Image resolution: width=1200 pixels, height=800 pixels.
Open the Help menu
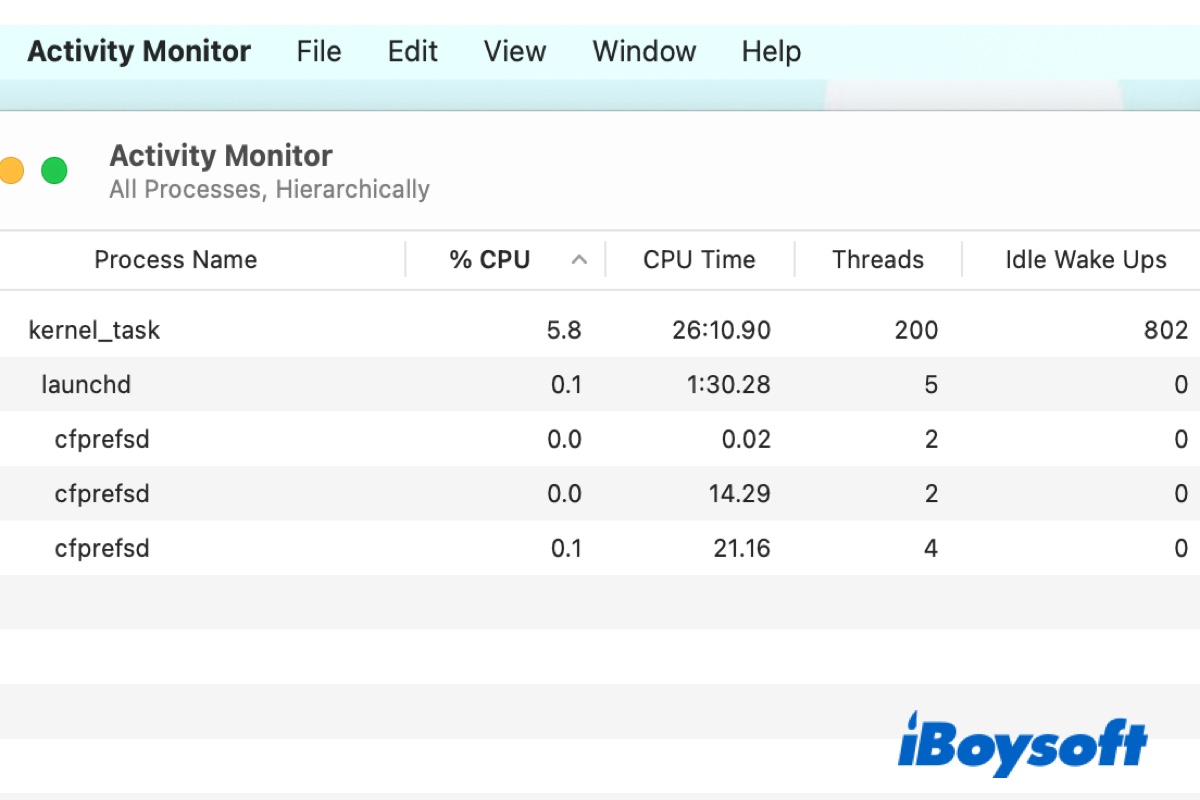pyautogui.click(x=771, y=51)
